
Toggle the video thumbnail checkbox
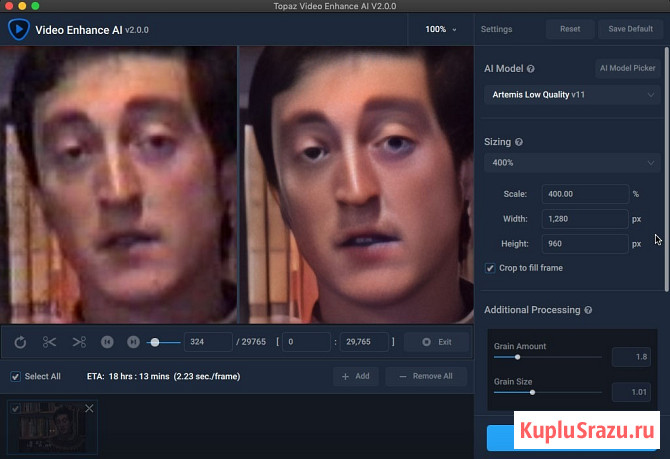tap(15, 409)
